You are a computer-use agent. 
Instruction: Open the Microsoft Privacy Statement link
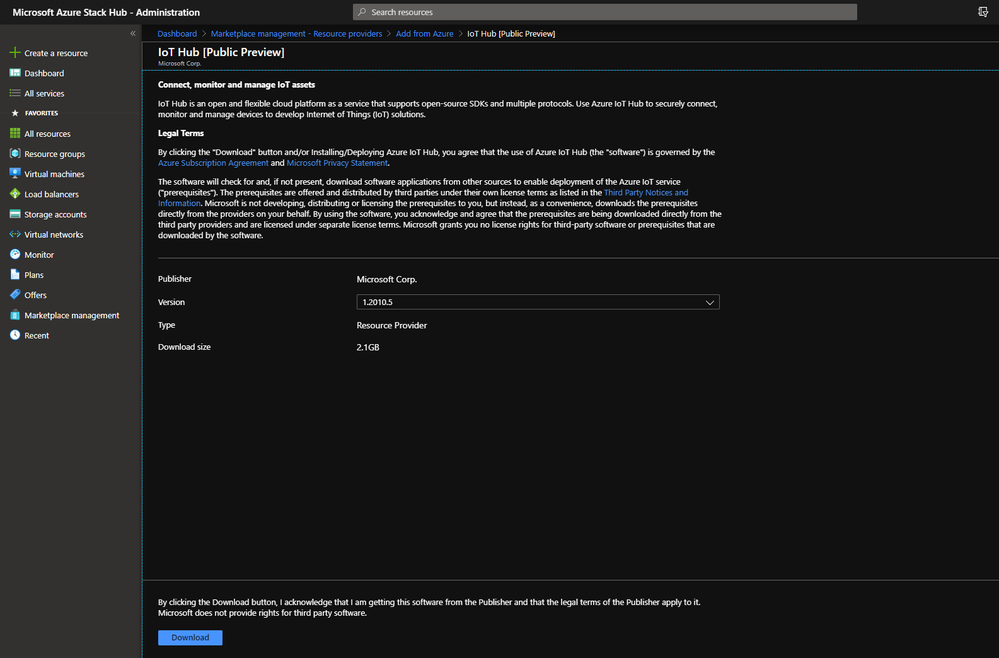pos(337,163)
